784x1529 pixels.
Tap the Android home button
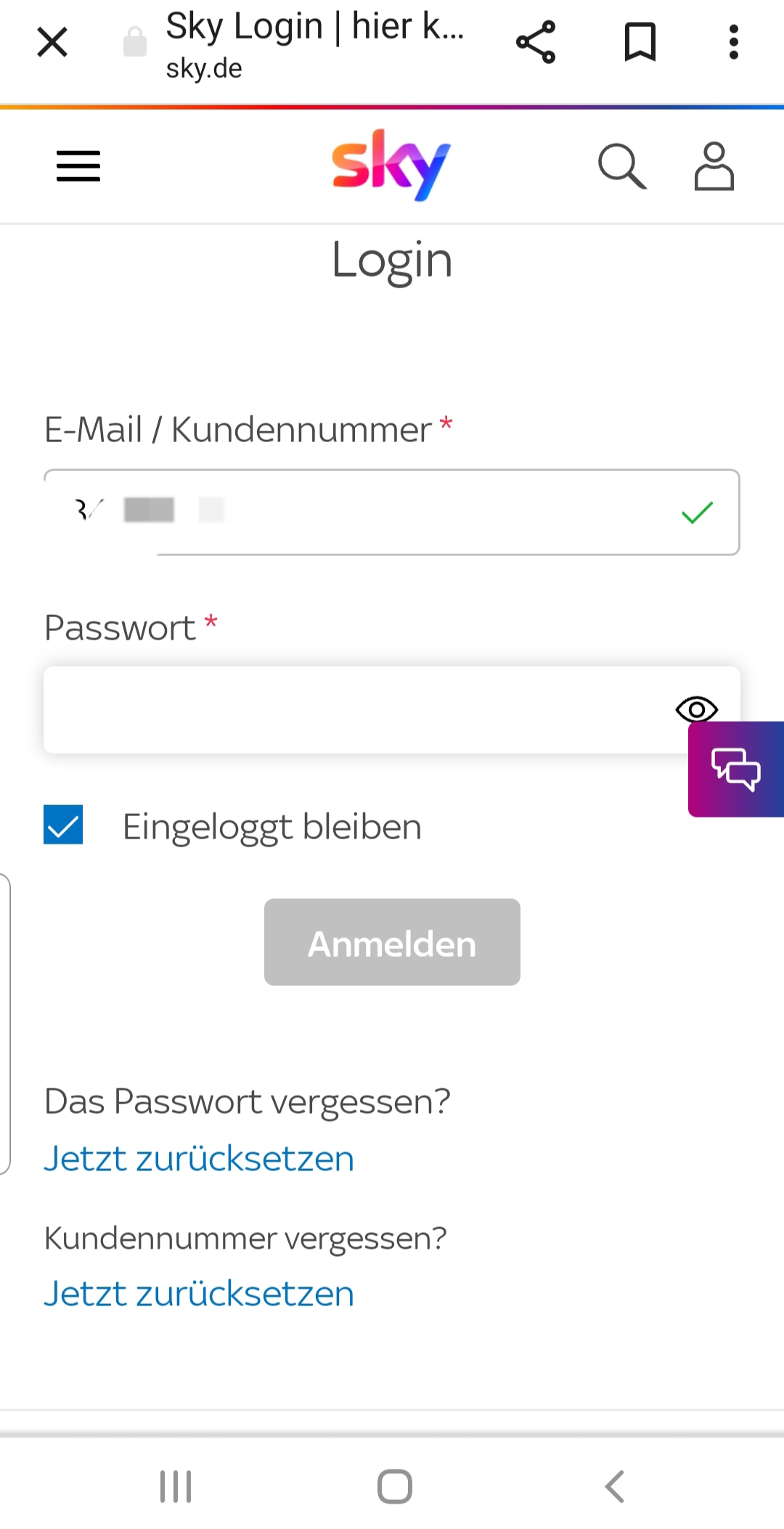[394, 1486]
